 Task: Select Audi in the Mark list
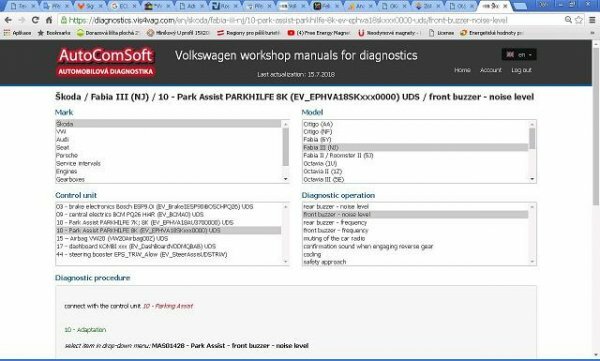[x=168, y=140]
